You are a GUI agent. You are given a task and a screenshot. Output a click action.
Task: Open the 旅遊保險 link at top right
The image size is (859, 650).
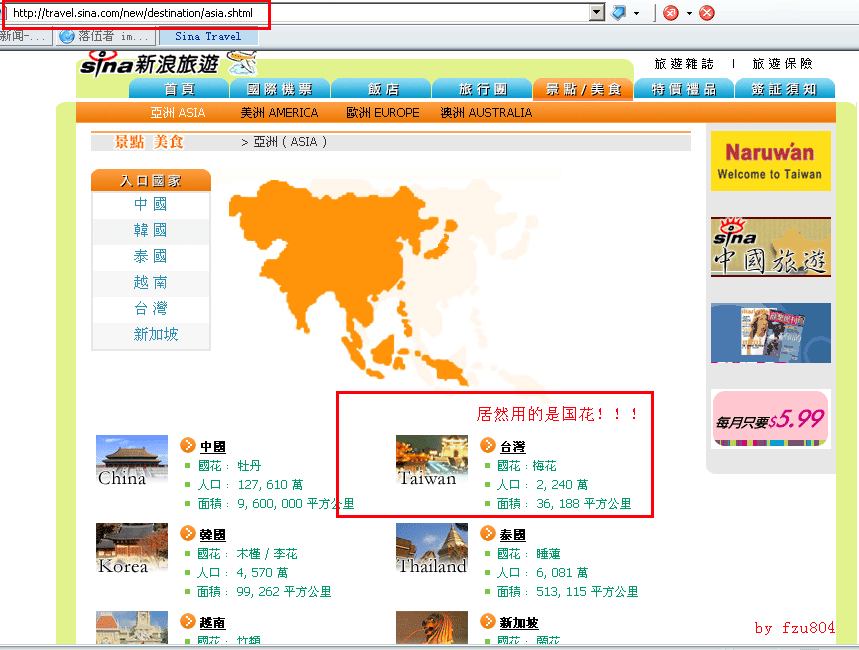[782, 64]
